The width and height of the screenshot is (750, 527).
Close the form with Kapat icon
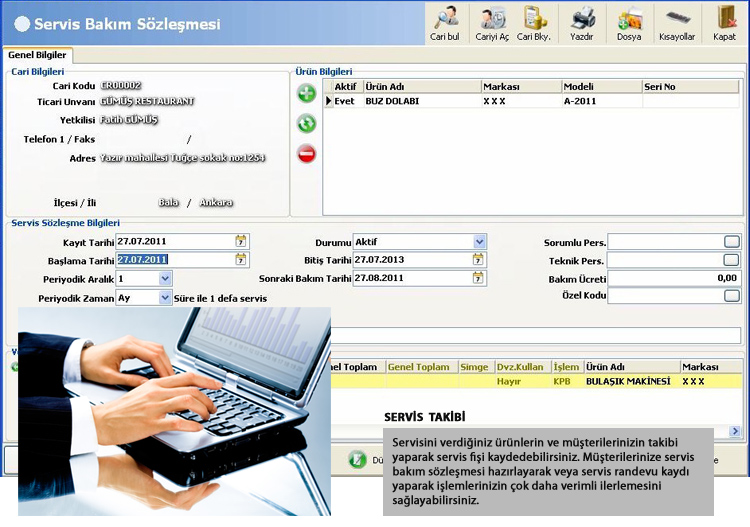724,21
